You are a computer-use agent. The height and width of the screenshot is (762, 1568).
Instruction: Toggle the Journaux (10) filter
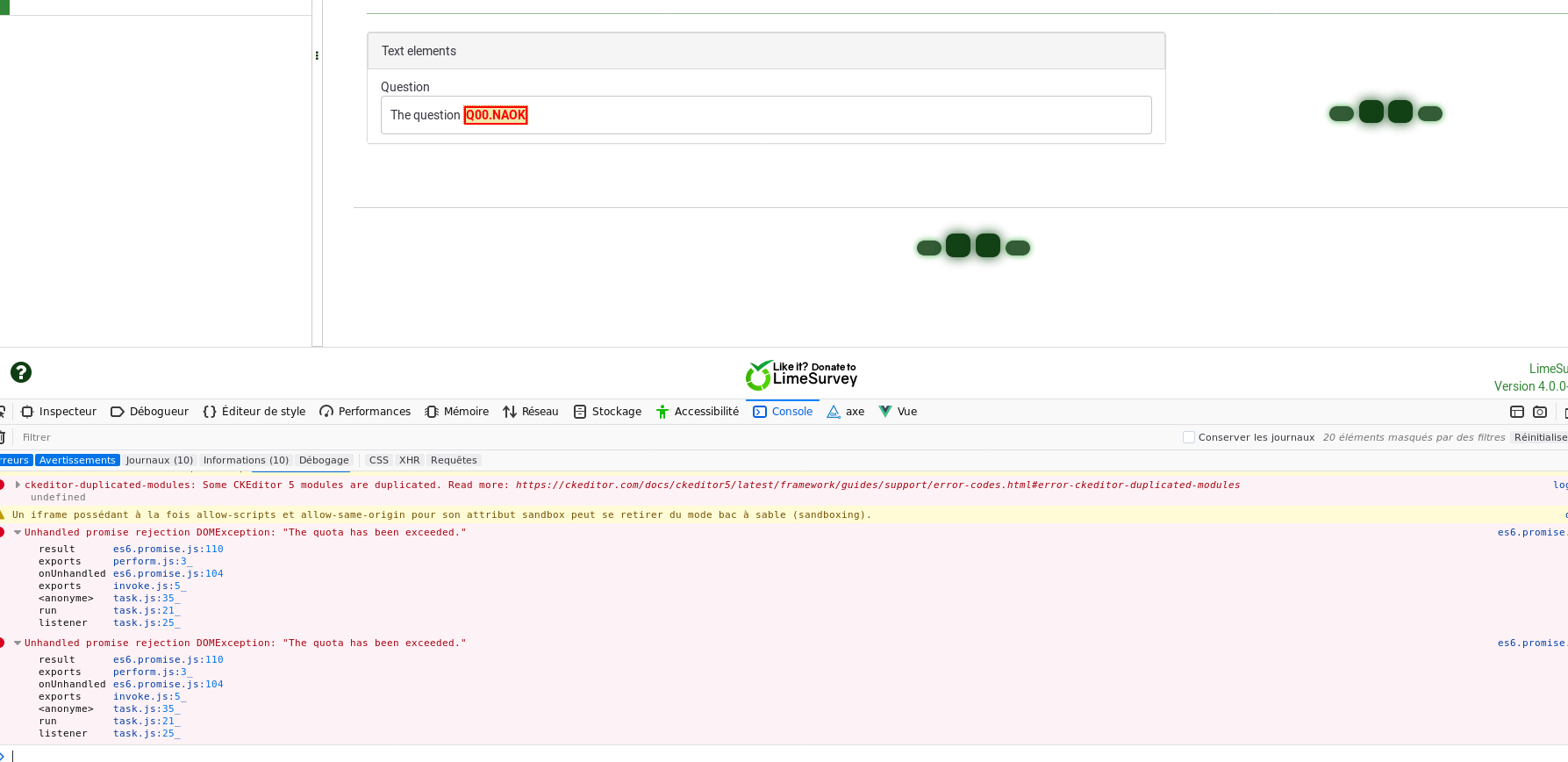tap(159, 460)
